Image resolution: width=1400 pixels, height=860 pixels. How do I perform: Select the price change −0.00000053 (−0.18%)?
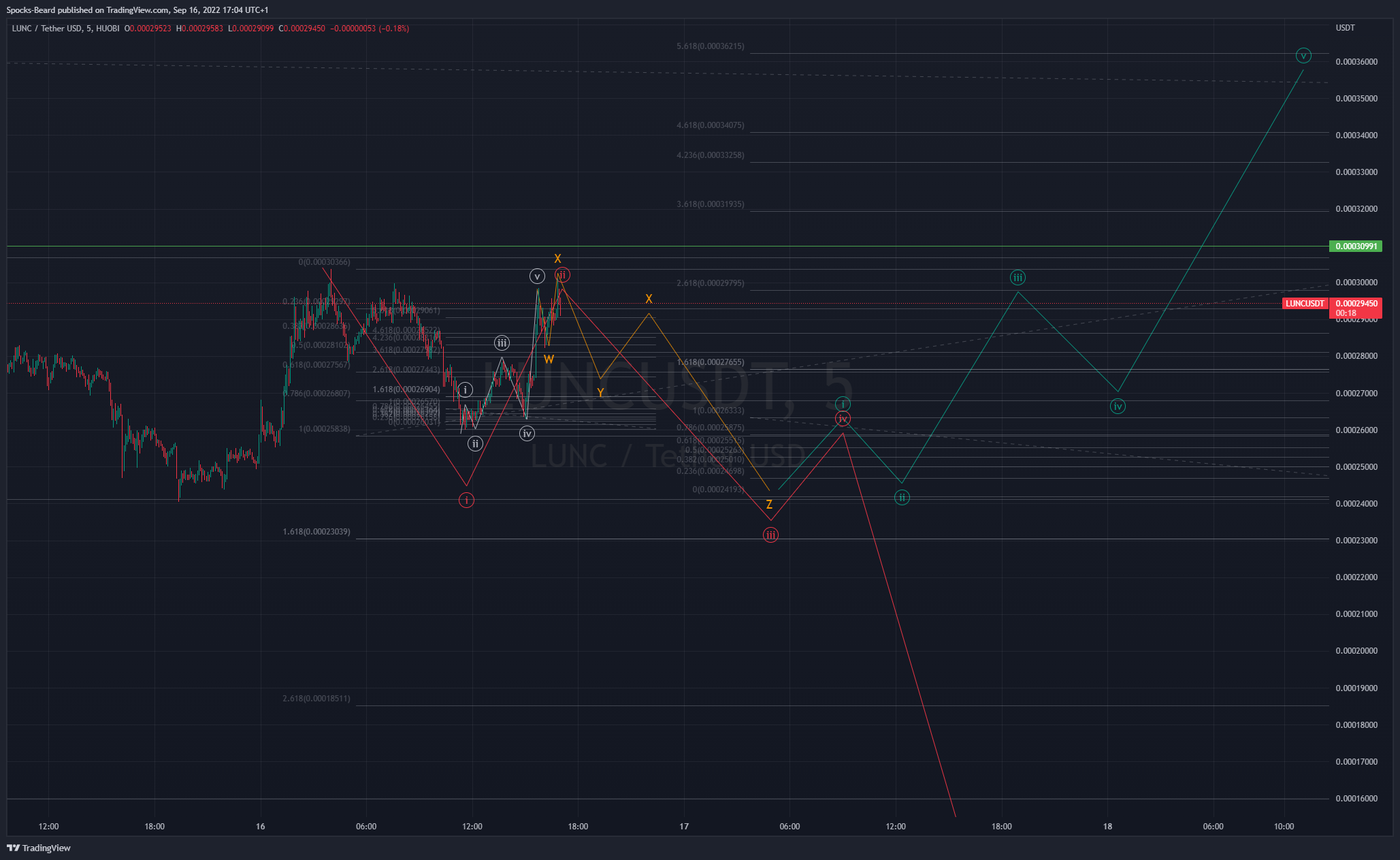click(x=370, y=29)
